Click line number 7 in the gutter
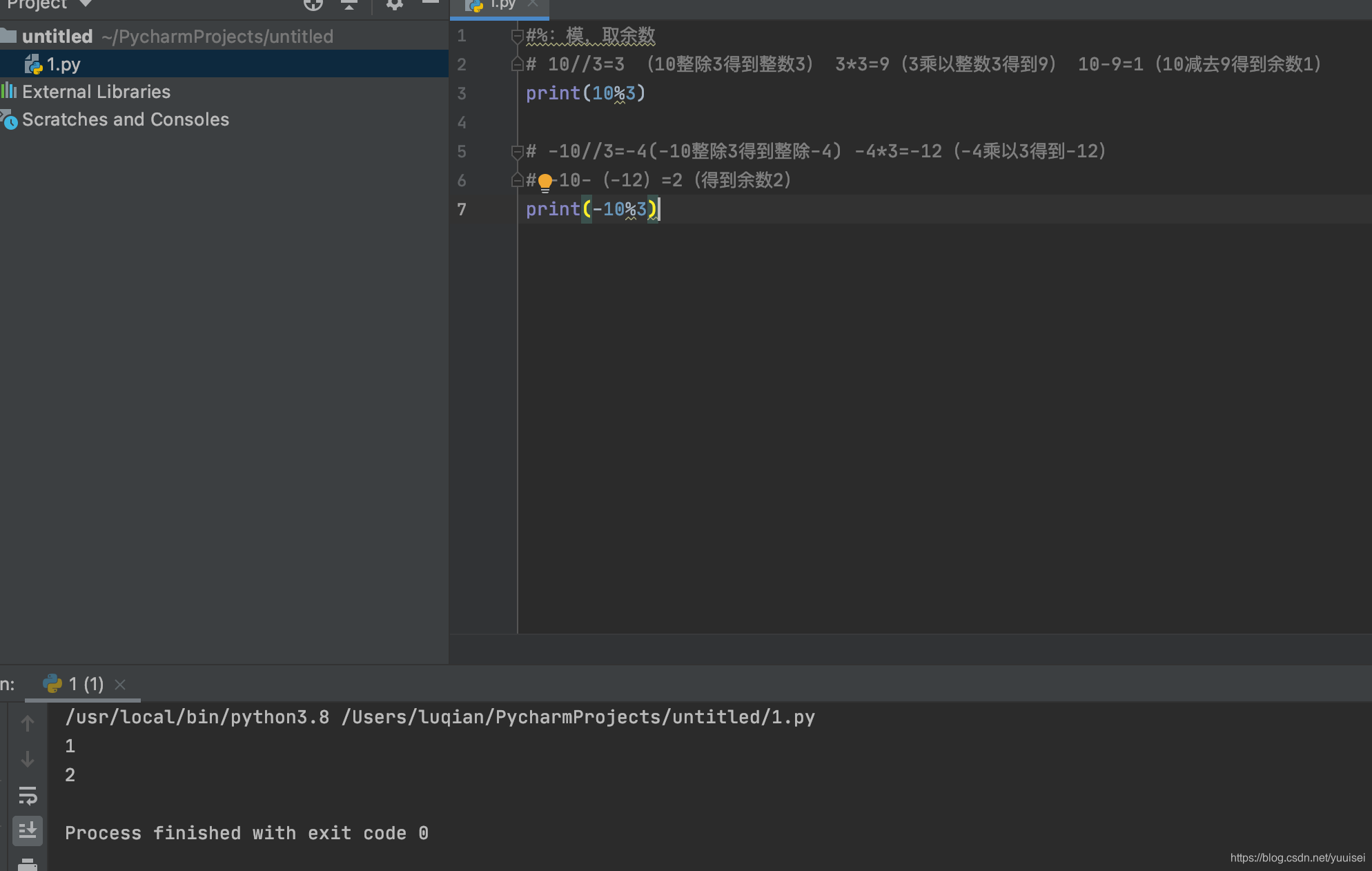Screen dimensions: 1372x871 (462, 209)
